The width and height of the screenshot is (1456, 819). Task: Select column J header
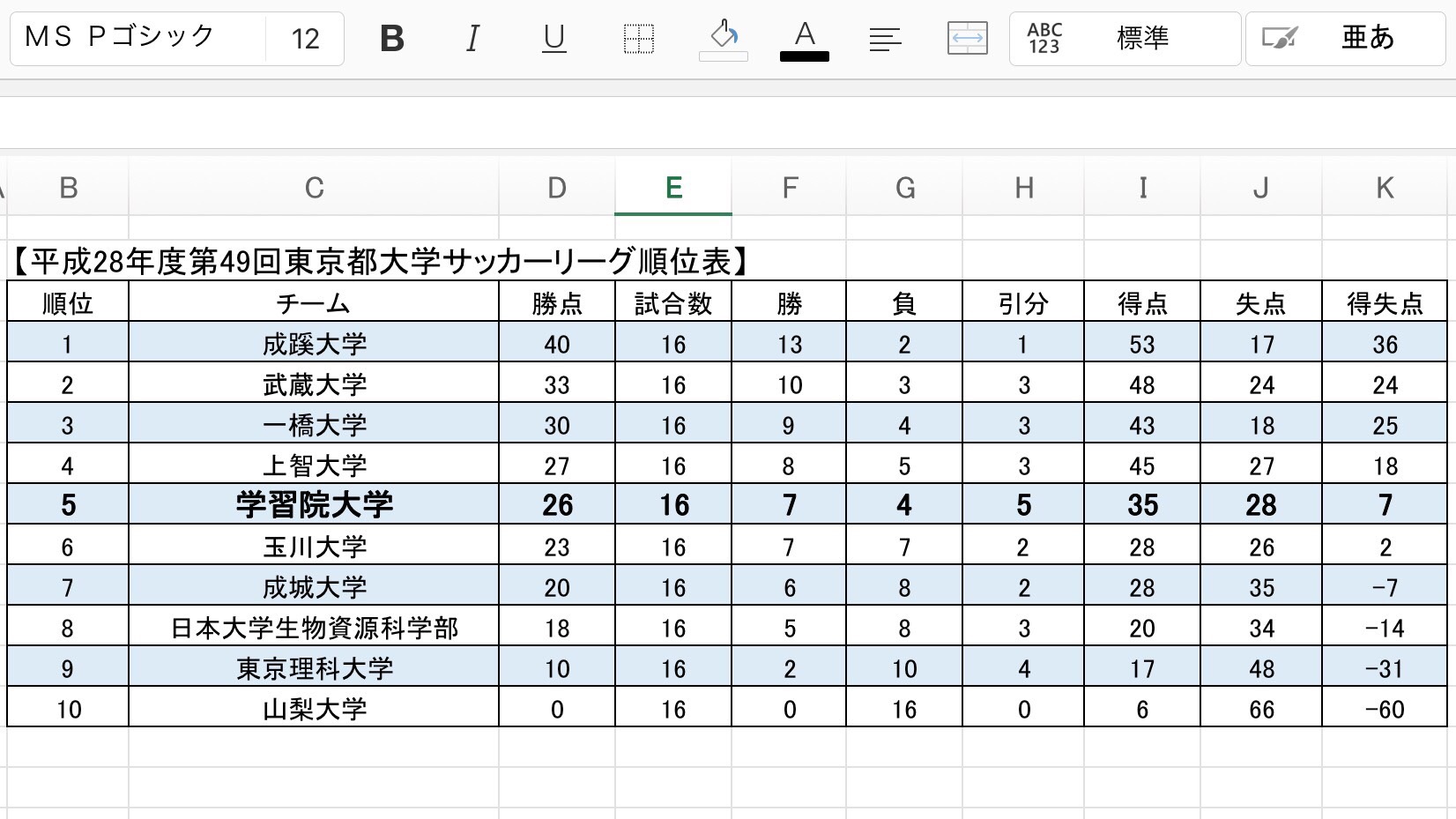coord(1261,188)
